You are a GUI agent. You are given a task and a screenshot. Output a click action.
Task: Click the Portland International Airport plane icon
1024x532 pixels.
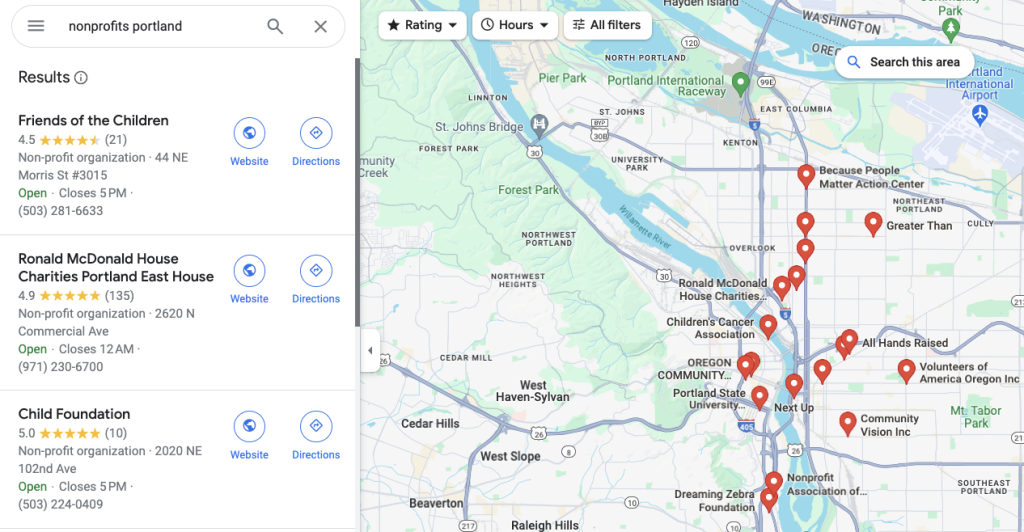(980, 114)
